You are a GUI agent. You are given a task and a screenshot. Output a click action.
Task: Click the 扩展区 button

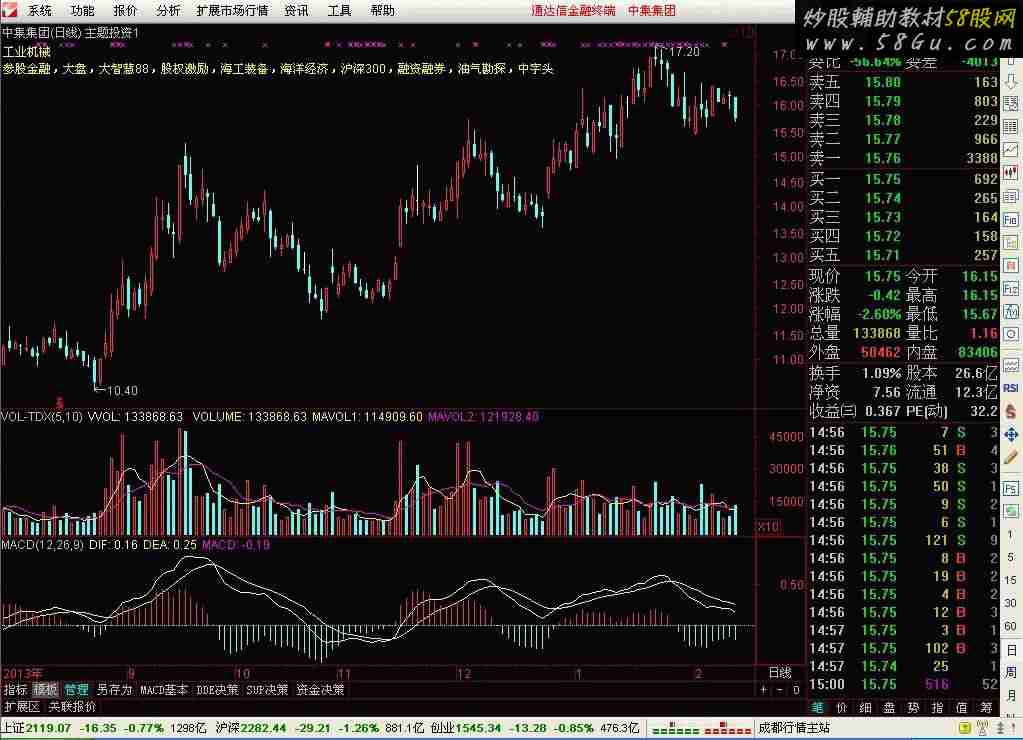(x=22, y=706)
